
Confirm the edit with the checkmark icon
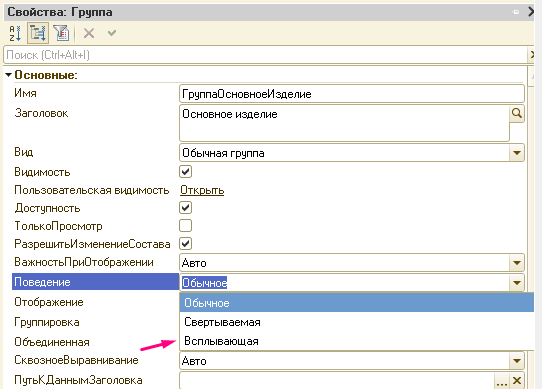(x=112, y=33)
